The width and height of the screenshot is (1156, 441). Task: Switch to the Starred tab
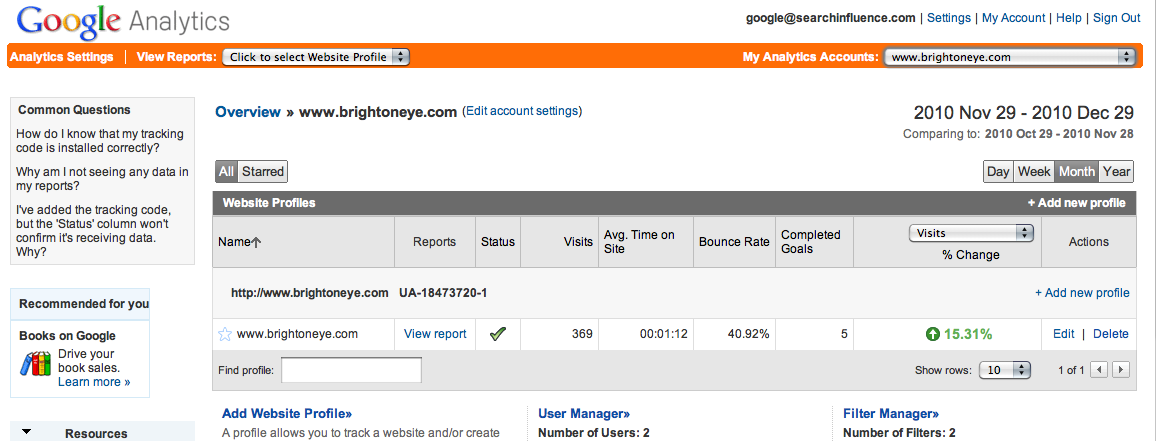click(x=263, y=171)
